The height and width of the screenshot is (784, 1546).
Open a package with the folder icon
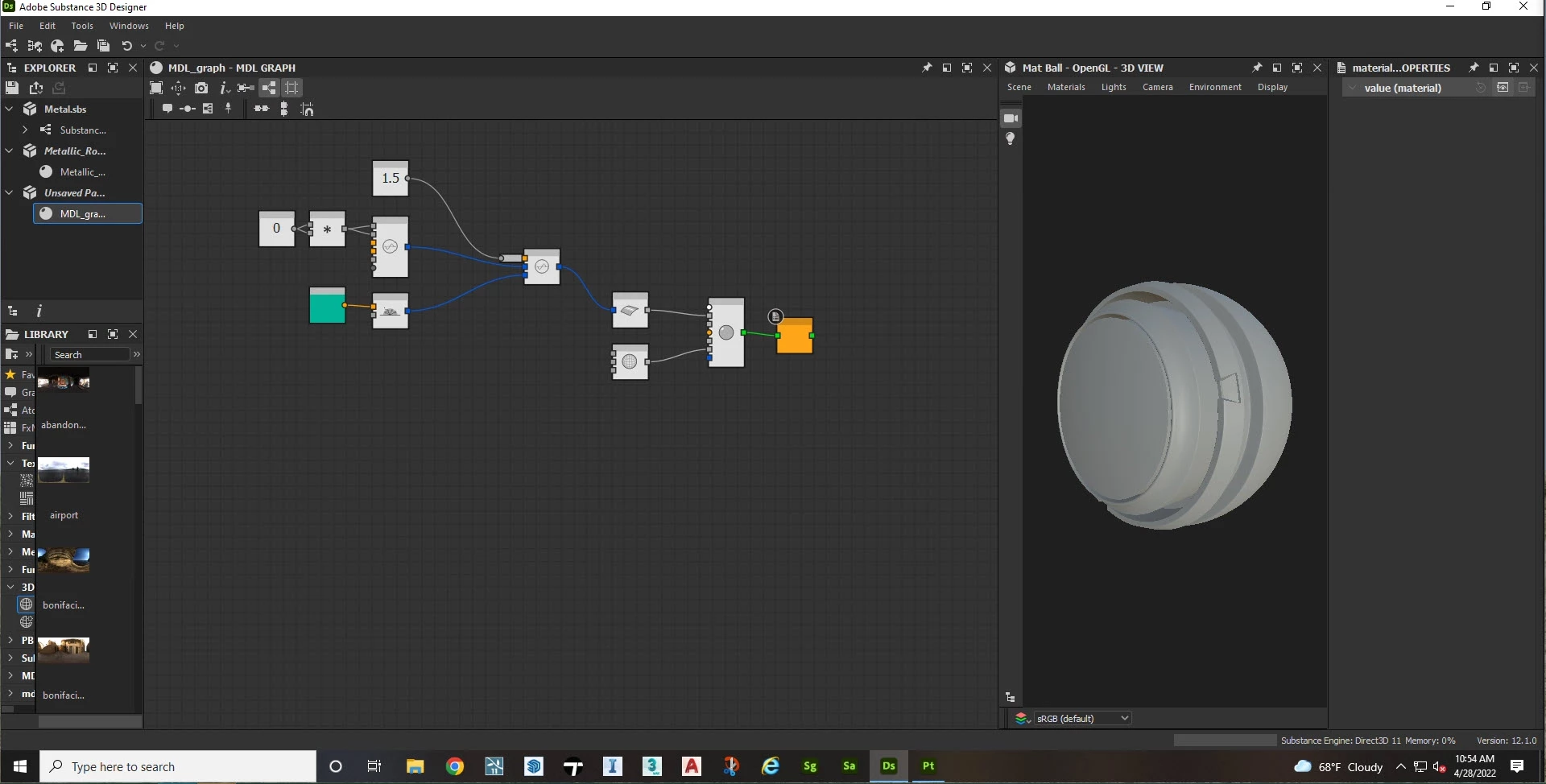coord(81,46)
